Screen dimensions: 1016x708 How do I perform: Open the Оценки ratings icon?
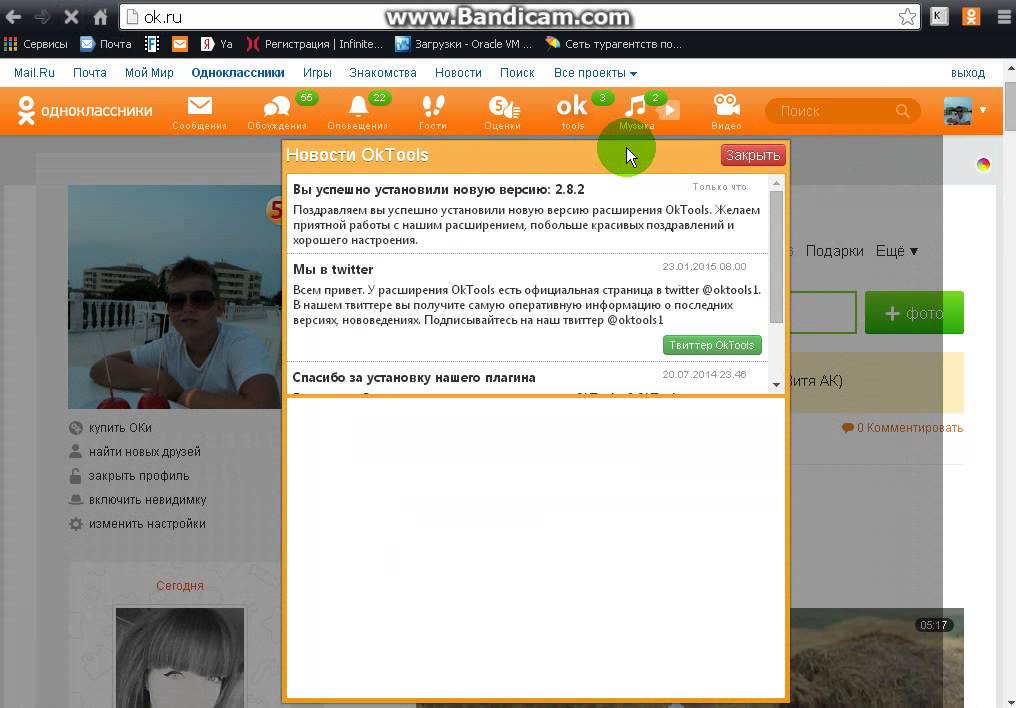click(x=503, y=112)
